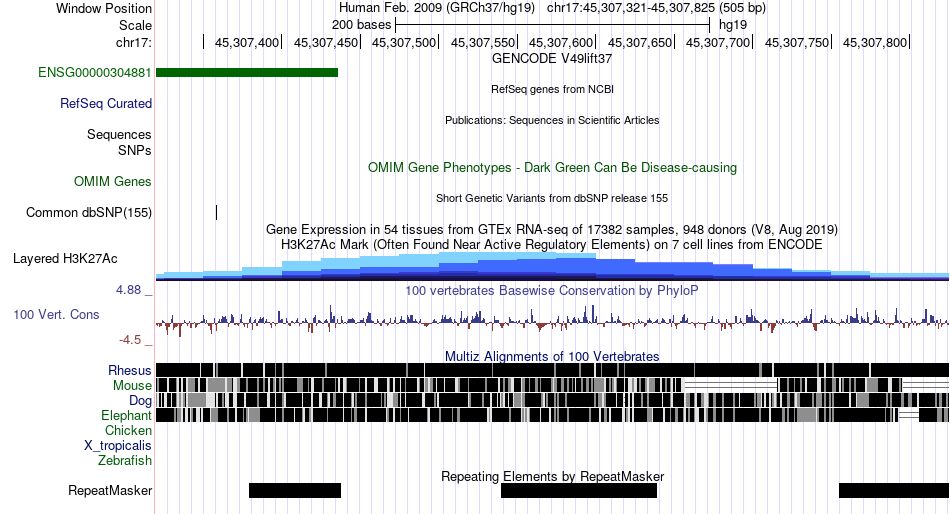Click the rightmost RepeatMasker repeat block

coord(894,490)
